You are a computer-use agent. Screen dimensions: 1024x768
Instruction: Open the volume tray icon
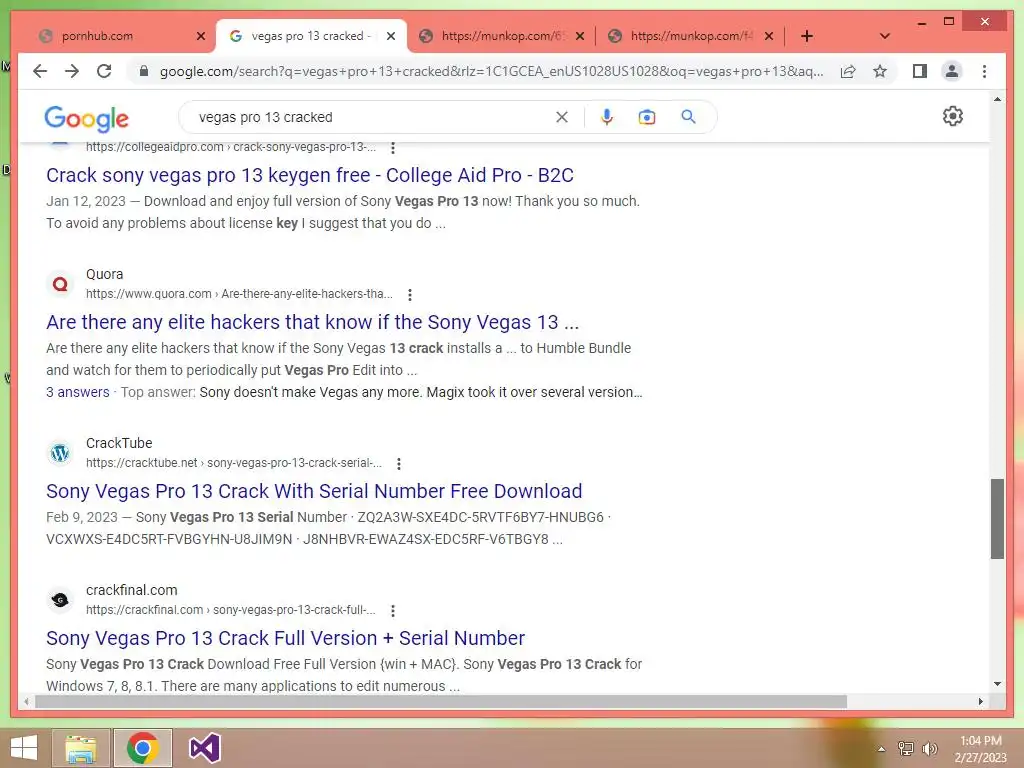click(x=929, y=748)
